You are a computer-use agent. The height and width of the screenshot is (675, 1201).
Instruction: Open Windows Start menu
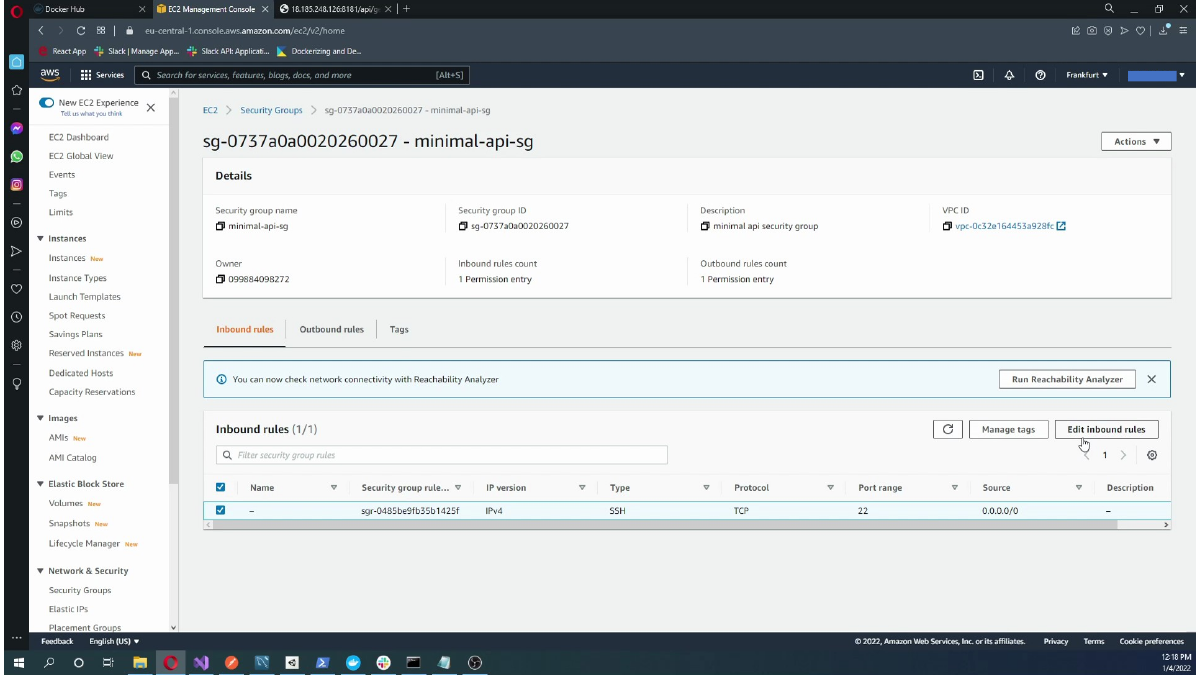pyautogui.click(x=18, y=662)
